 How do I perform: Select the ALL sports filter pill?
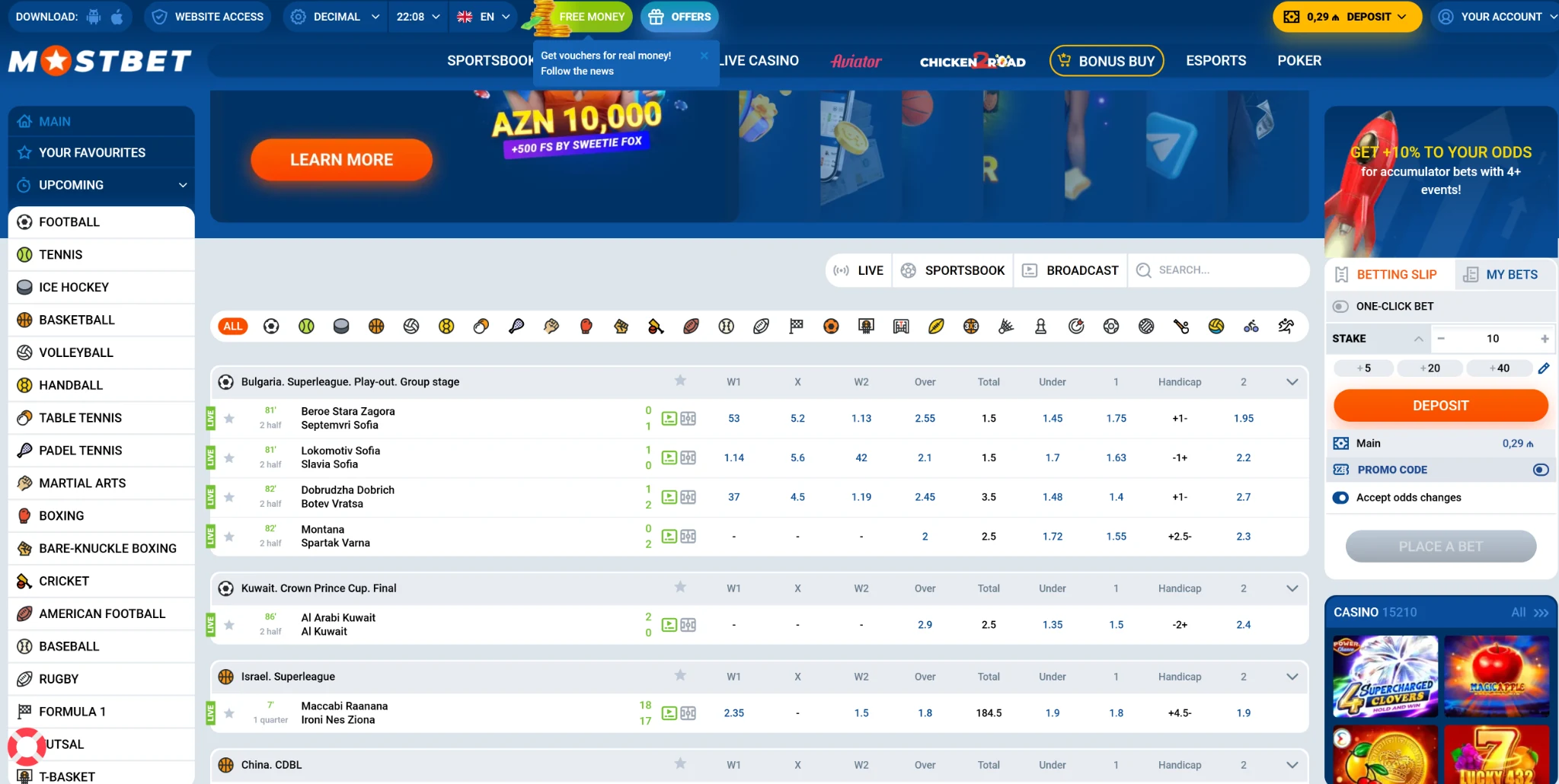point(233,327)
